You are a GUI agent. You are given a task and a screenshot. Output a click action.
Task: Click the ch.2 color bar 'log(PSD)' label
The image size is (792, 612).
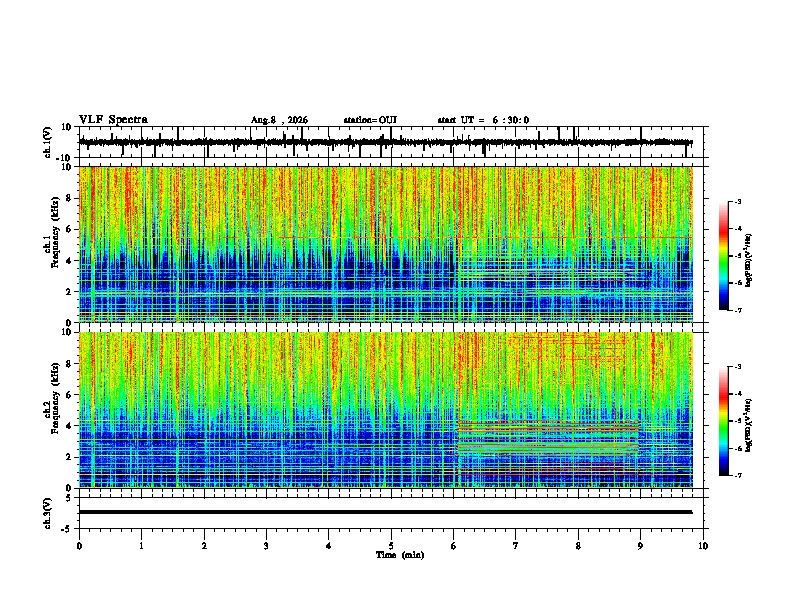pyautogui.click(x=748, y=425)
